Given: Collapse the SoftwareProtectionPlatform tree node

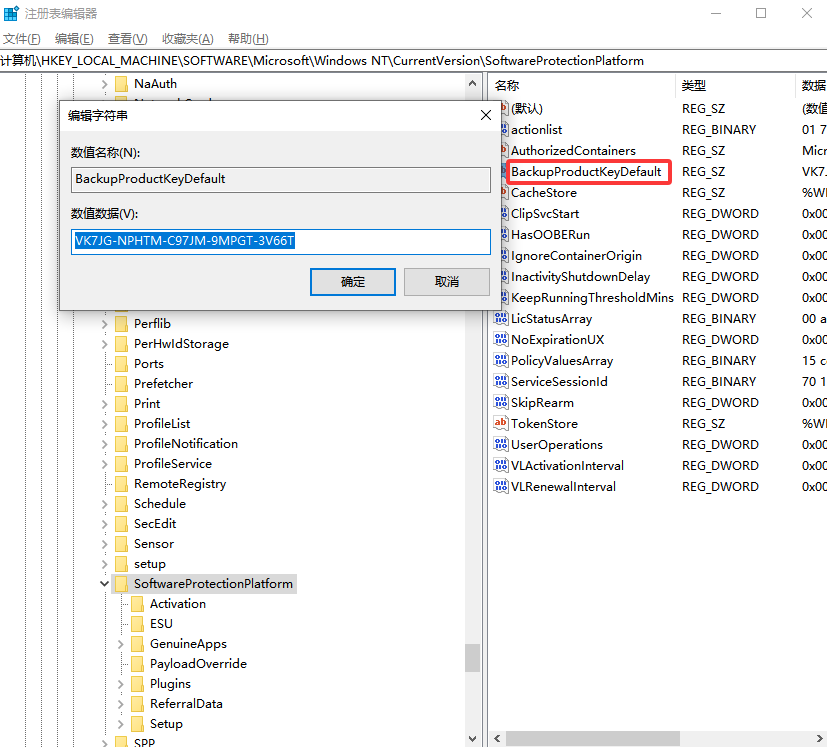Looking at the screenshot, I should [104, 583].
